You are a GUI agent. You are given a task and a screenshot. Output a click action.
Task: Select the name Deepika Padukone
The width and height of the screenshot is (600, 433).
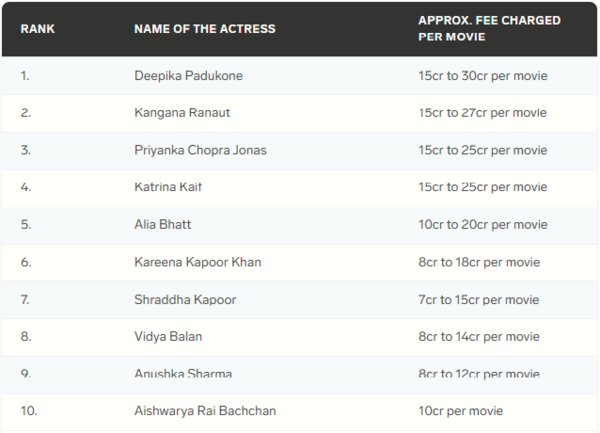pyautogui.click(x=188, y=76)
